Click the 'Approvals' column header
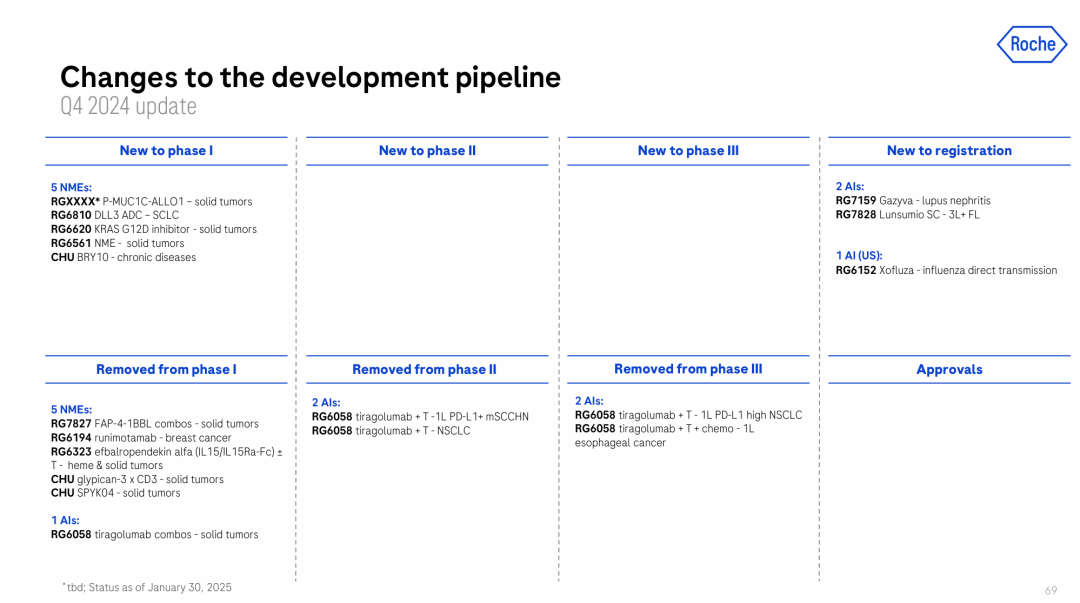This screenshot has height=603, width=1080. (x=949, y=370)
